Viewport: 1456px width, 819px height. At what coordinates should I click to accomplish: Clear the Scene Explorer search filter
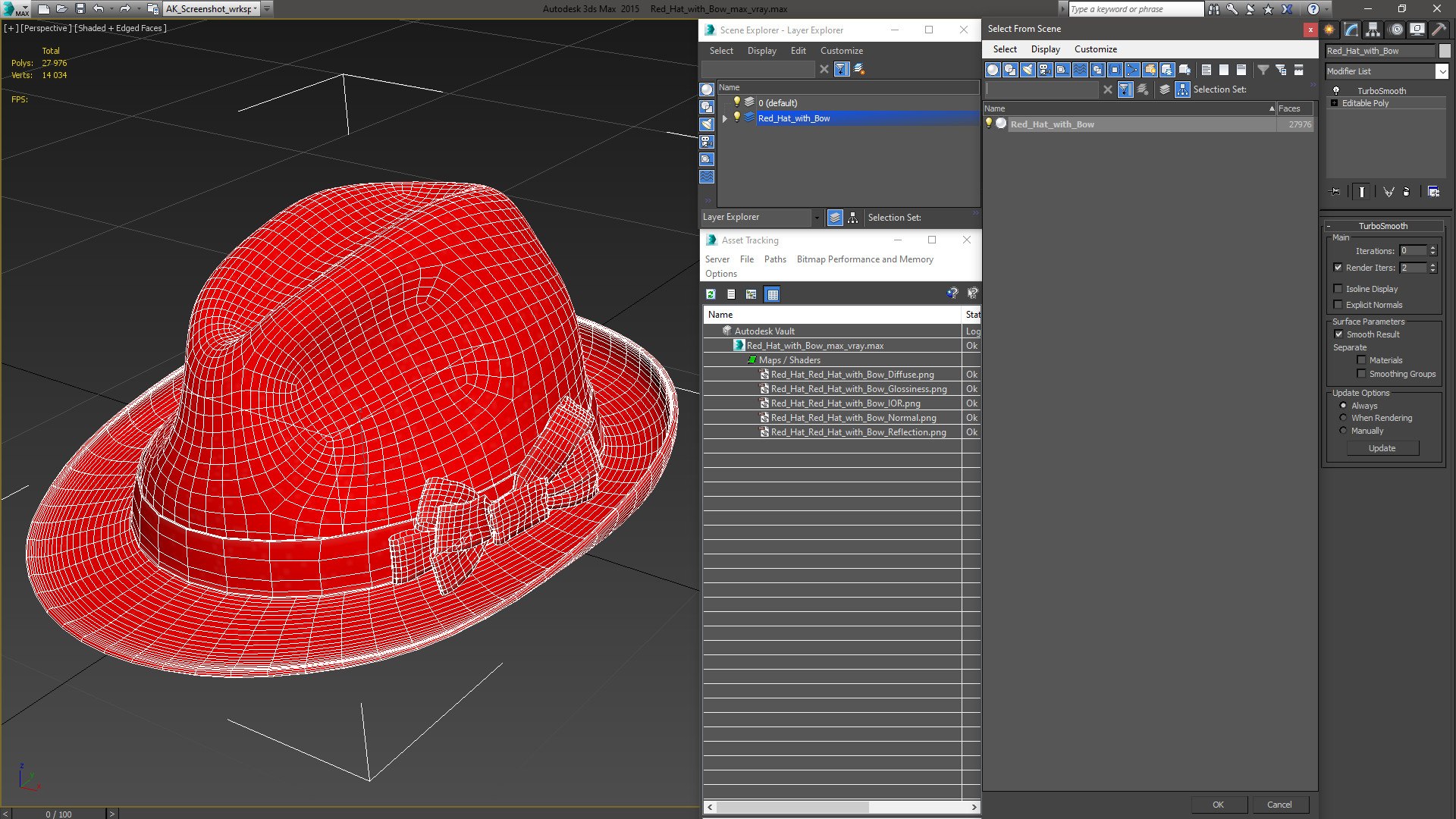(x=824, y=69)
